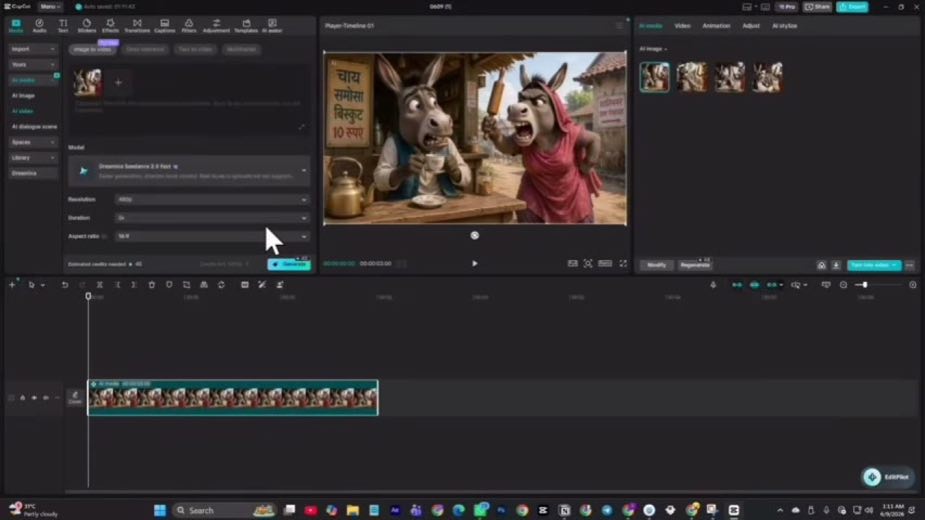
Task: Click the undo icon in timeline toolbar
Action: (x=65, y=284)
